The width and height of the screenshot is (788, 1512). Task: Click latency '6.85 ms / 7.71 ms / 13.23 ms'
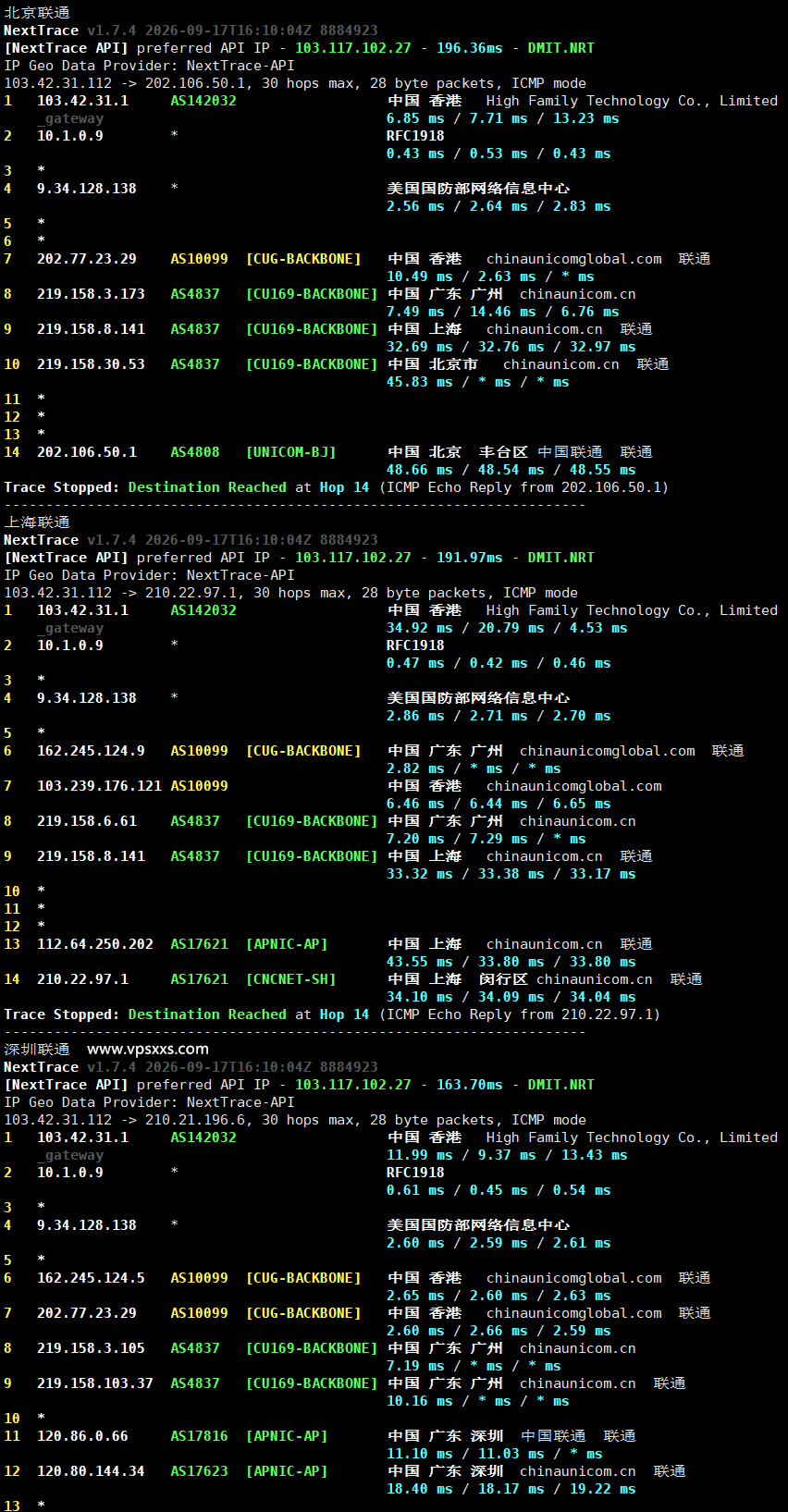pos(503,118)
